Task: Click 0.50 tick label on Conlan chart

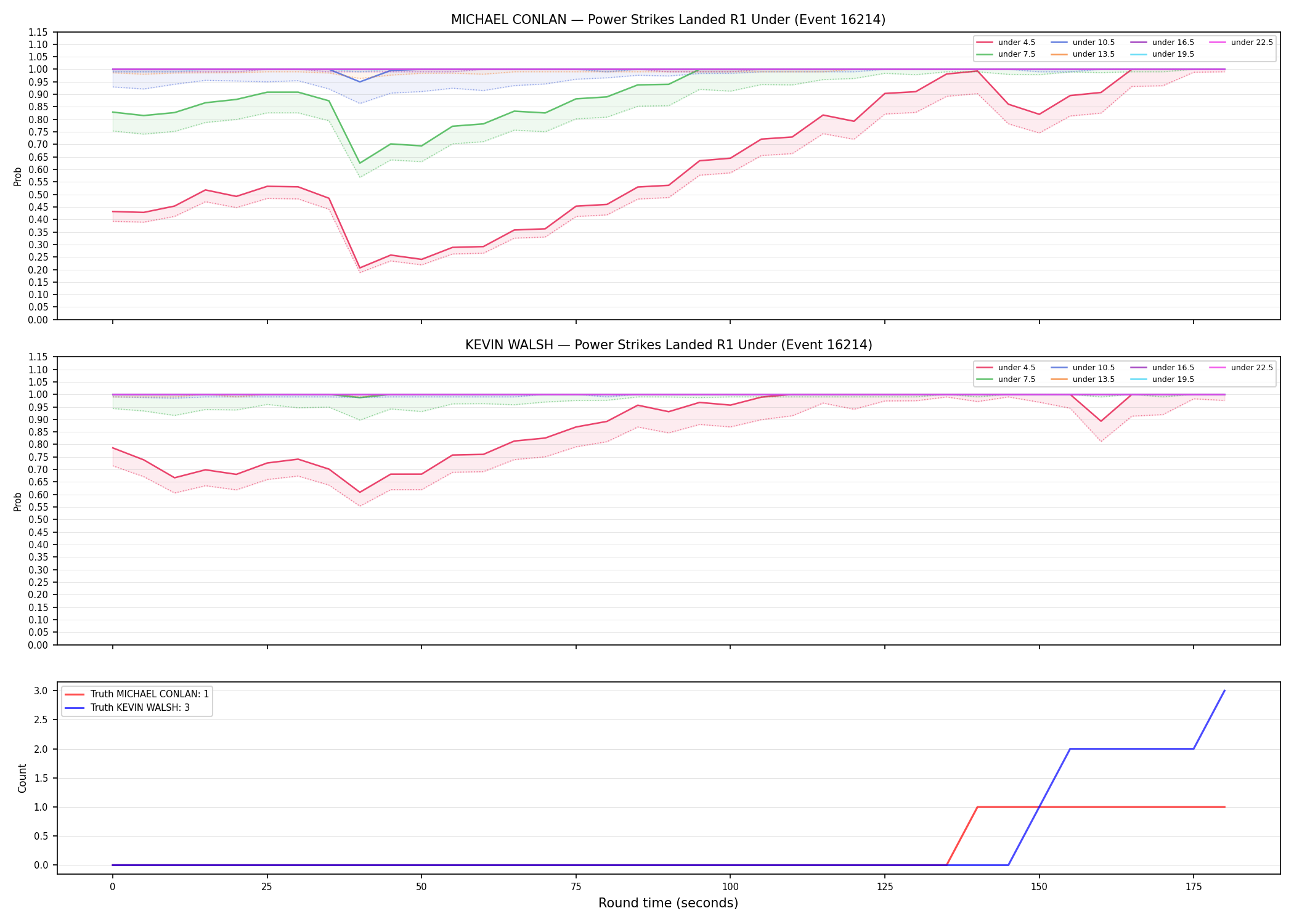Action: point(38,195)
